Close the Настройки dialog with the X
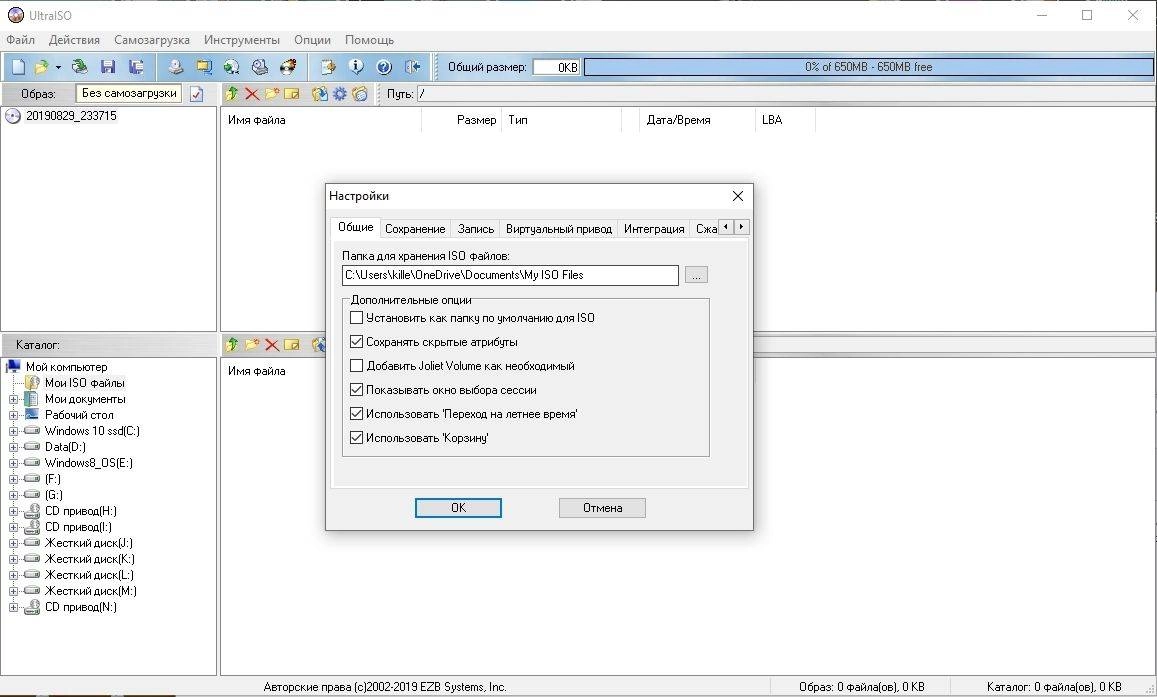Image resolution: width=1157 pixels, height=697 pixels. 737,196
